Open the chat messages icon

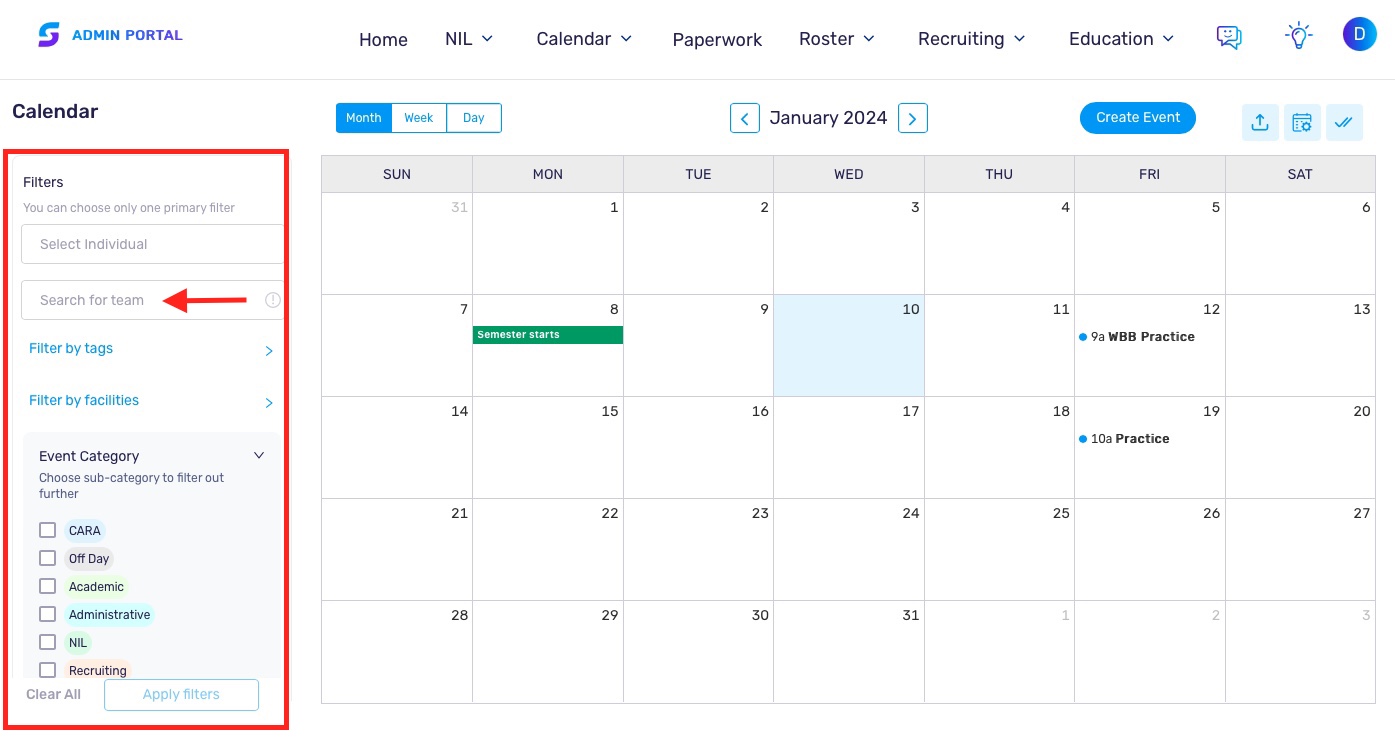pos(1229,38)
